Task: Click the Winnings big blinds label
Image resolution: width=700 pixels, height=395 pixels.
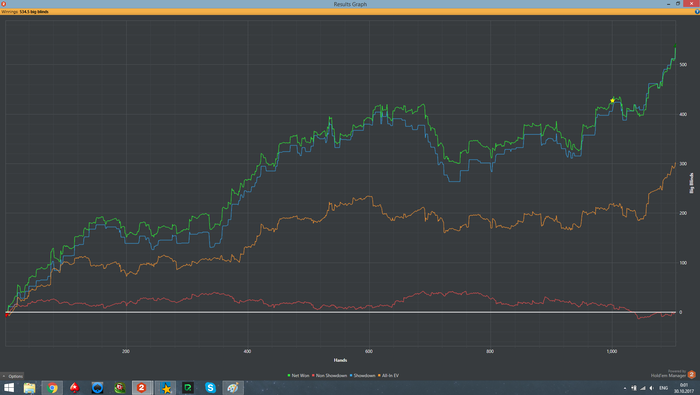Action: tap(25, 12)
